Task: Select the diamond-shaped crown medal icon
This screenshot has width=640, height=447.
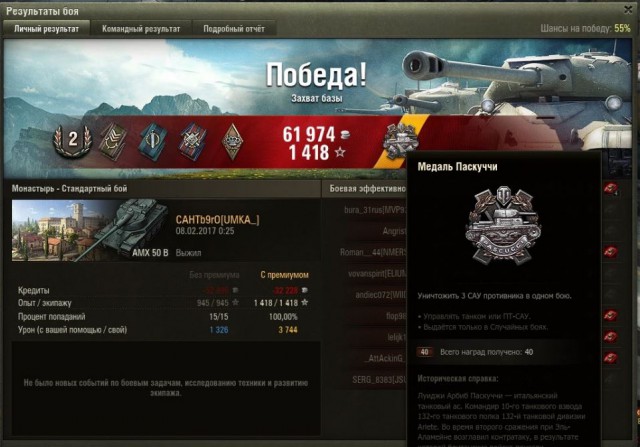Action: [x=232, y=141]
